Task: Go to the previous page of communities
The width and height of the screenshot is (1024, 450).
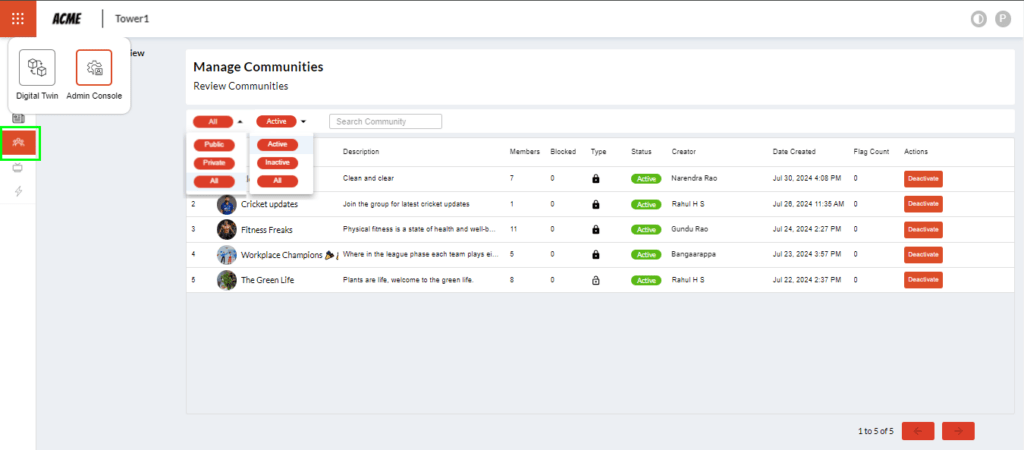Action: [x=918, y=431]
